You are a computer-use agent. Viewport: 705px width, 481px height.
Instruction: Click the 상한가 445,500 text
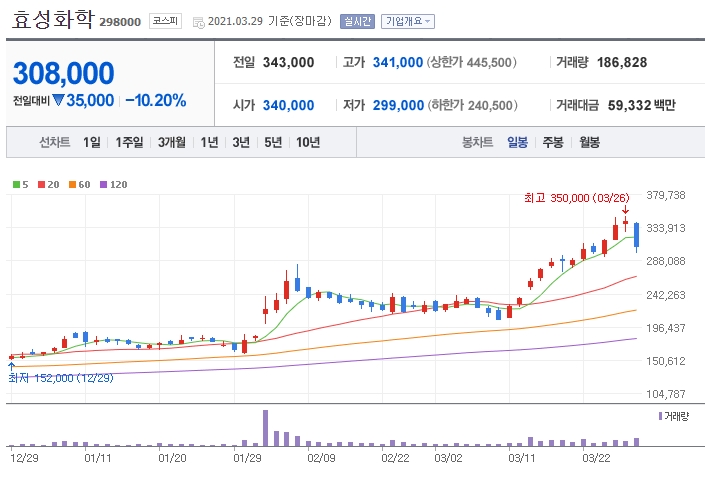472,62
